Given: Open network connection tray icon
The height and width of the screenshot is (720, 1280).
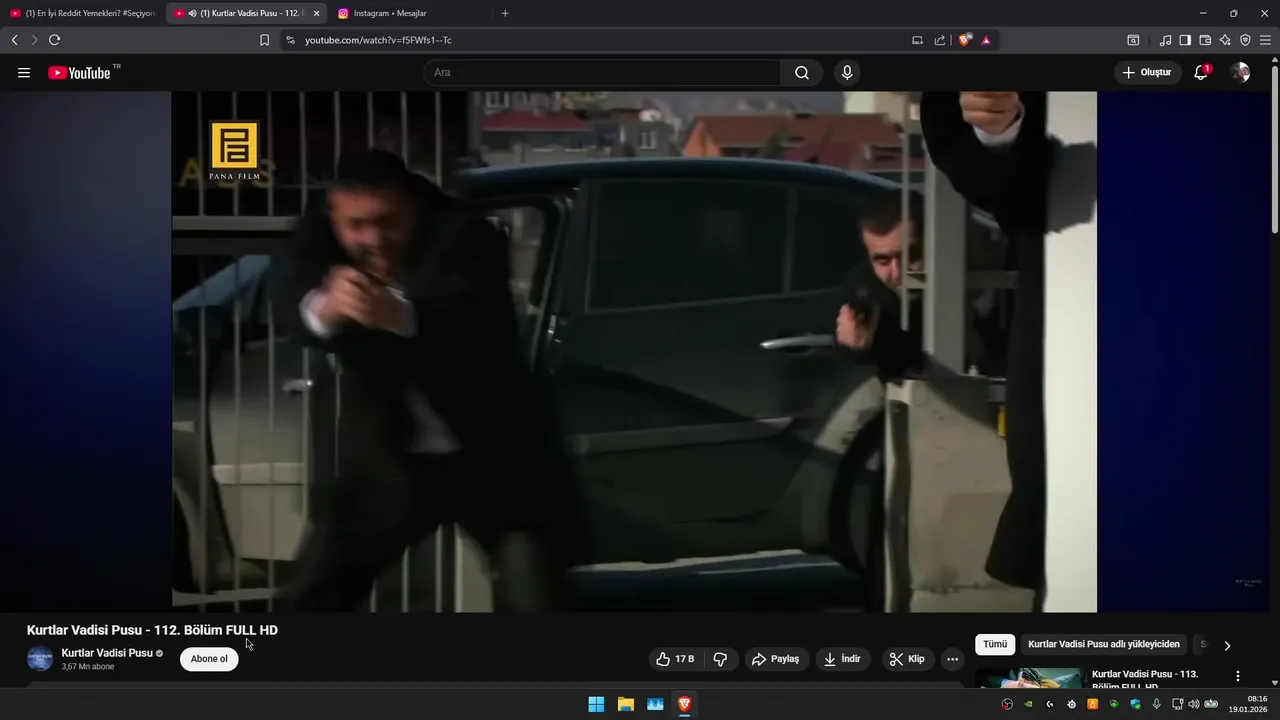Looking at the screenshot, I should [1177, 704].
